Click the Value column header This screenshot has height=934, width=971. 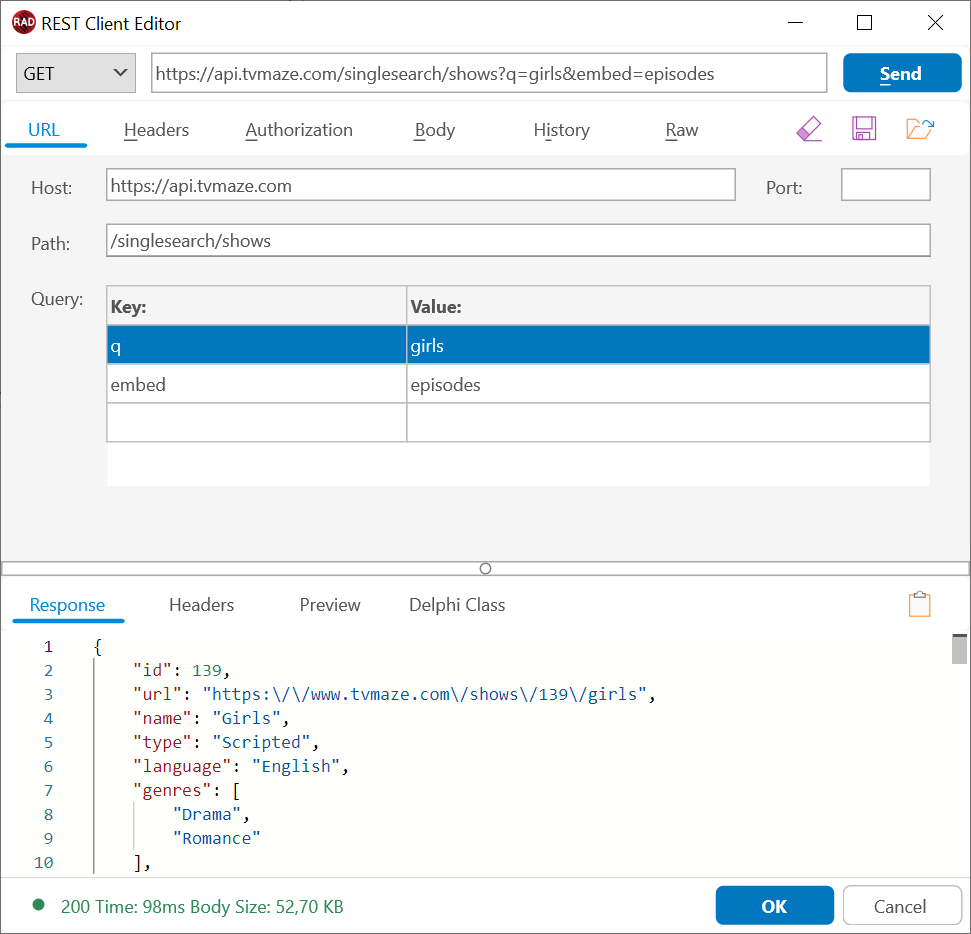click(668, 306)
